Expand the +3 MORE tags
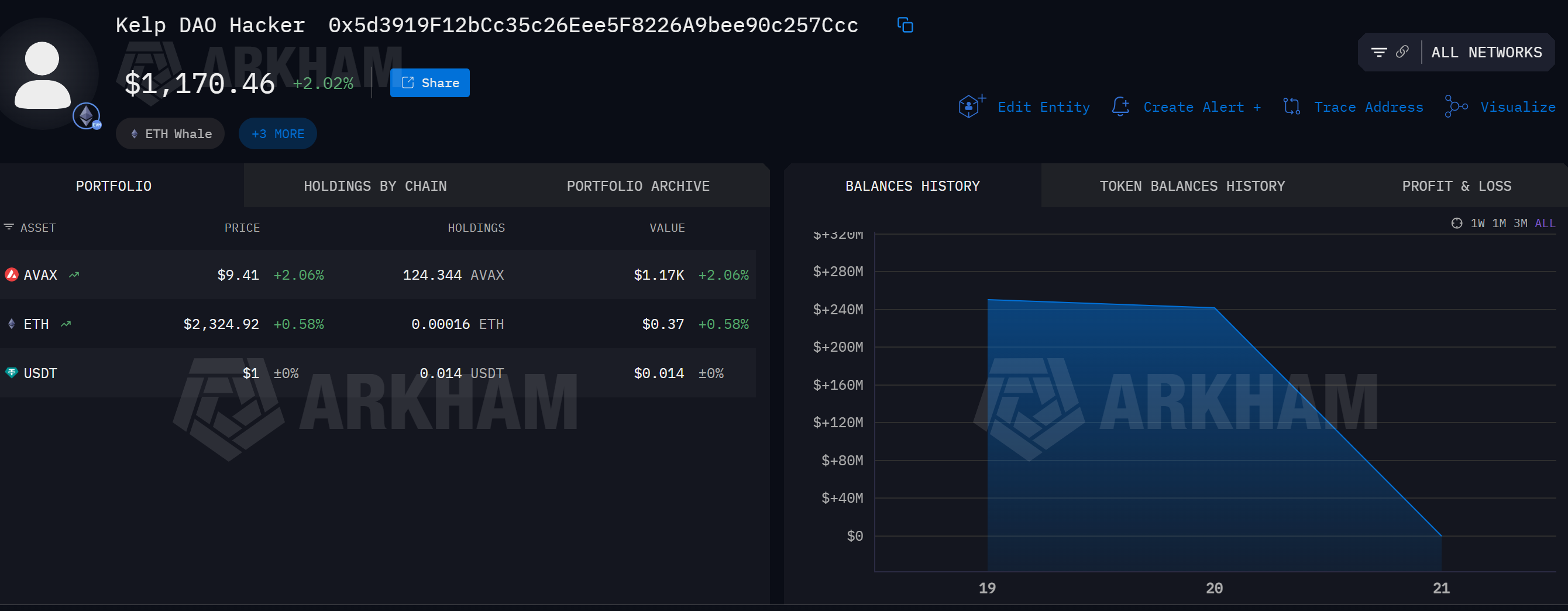The image size is (1568, 611). (277, 133)
